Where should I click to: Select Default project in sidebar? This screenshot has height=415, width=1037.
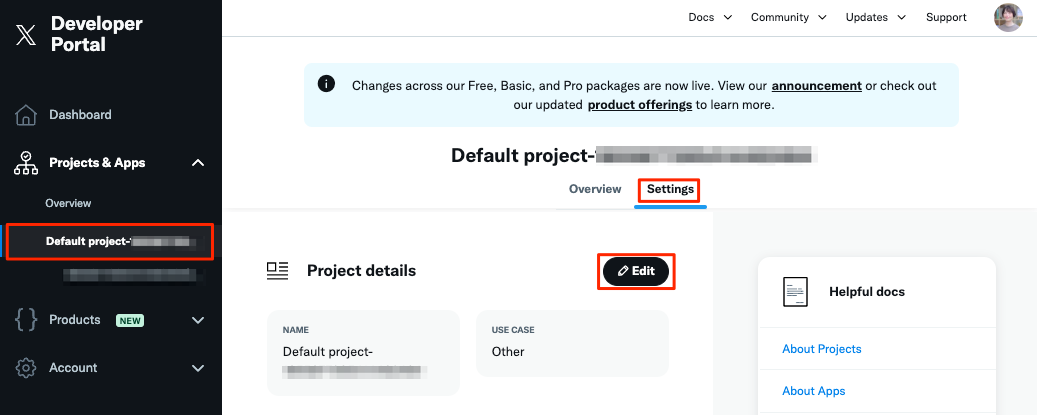(x=110, y=241)
